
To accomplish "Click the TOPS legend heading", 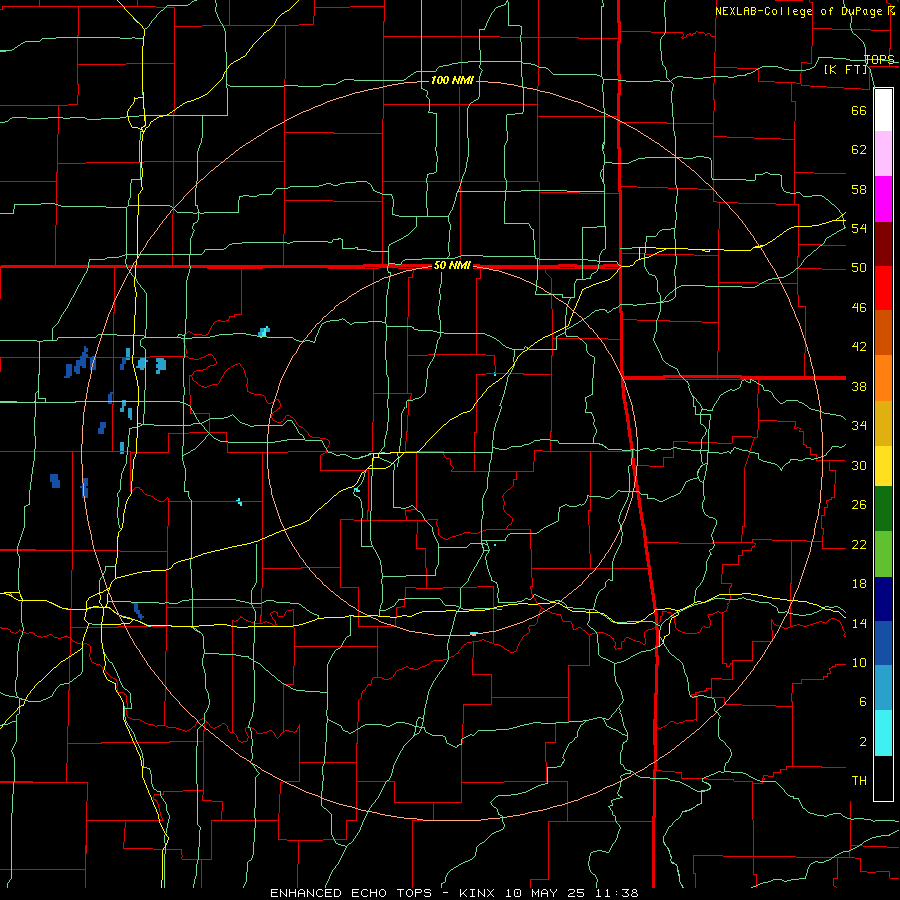I will [879, 59].
